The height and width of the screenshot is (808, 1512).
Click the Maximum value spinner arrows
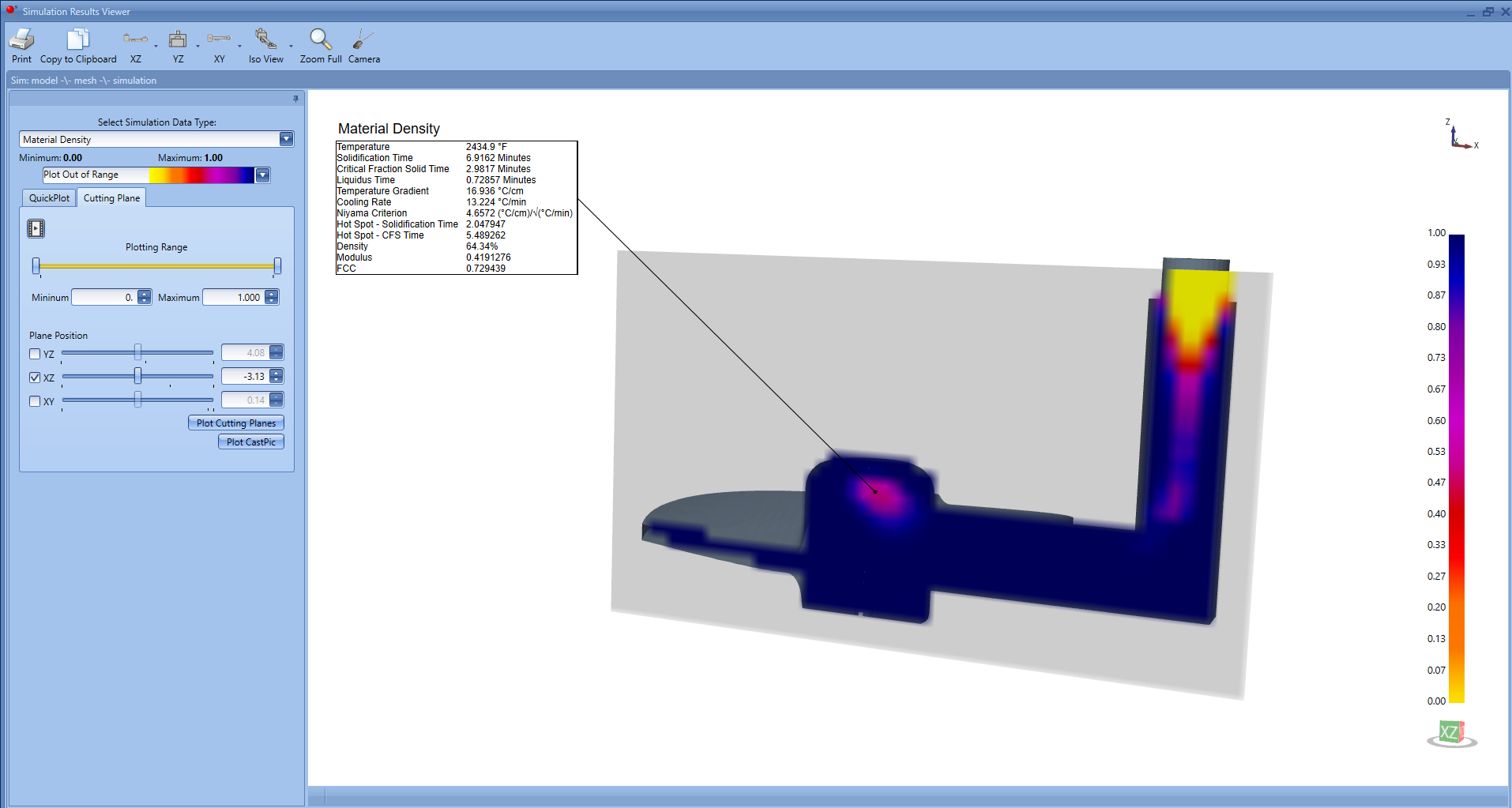pyautogui.click(x=272, y=297)
